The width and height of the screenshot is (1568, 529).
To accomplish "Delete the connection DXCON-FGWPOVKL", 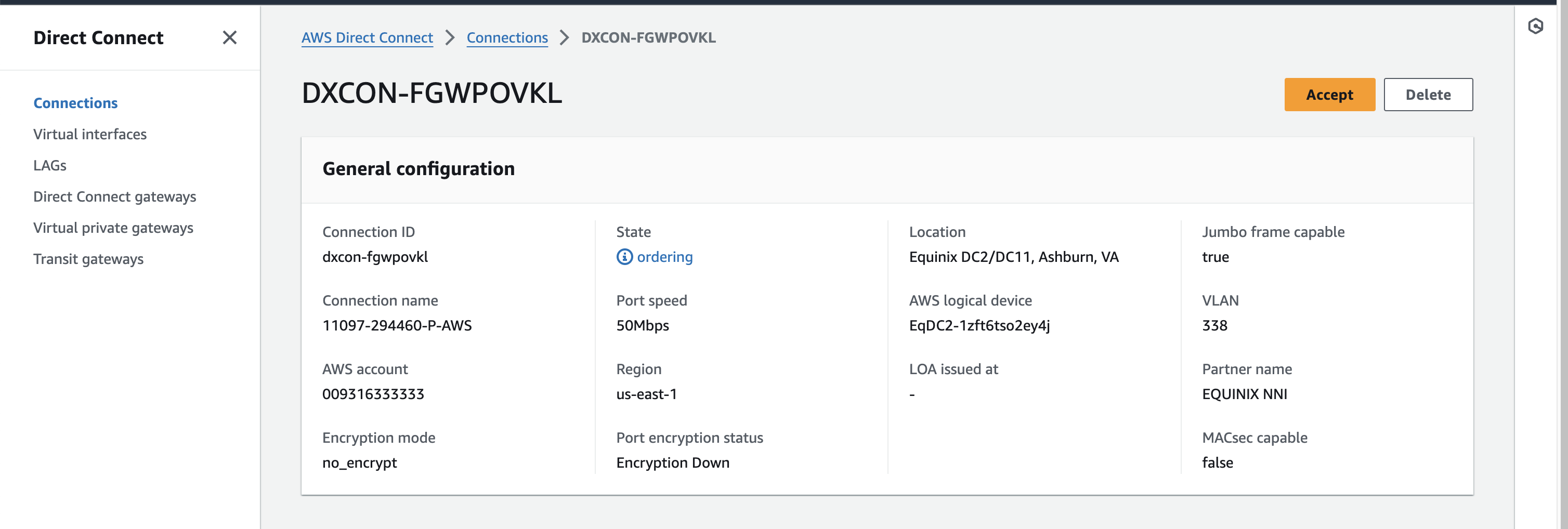I will click(x=1428, y=95).
